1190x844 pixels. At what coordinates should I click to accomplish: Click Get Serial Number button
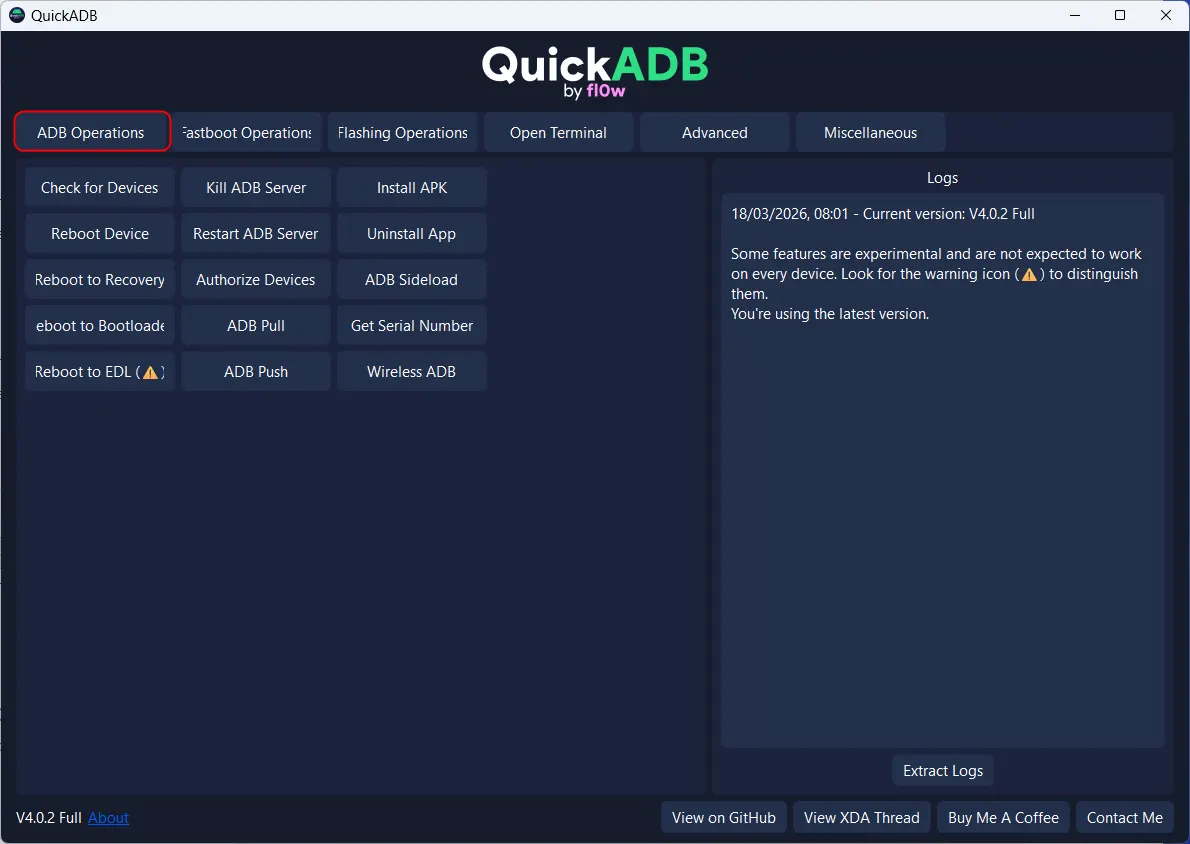point(412,325)
